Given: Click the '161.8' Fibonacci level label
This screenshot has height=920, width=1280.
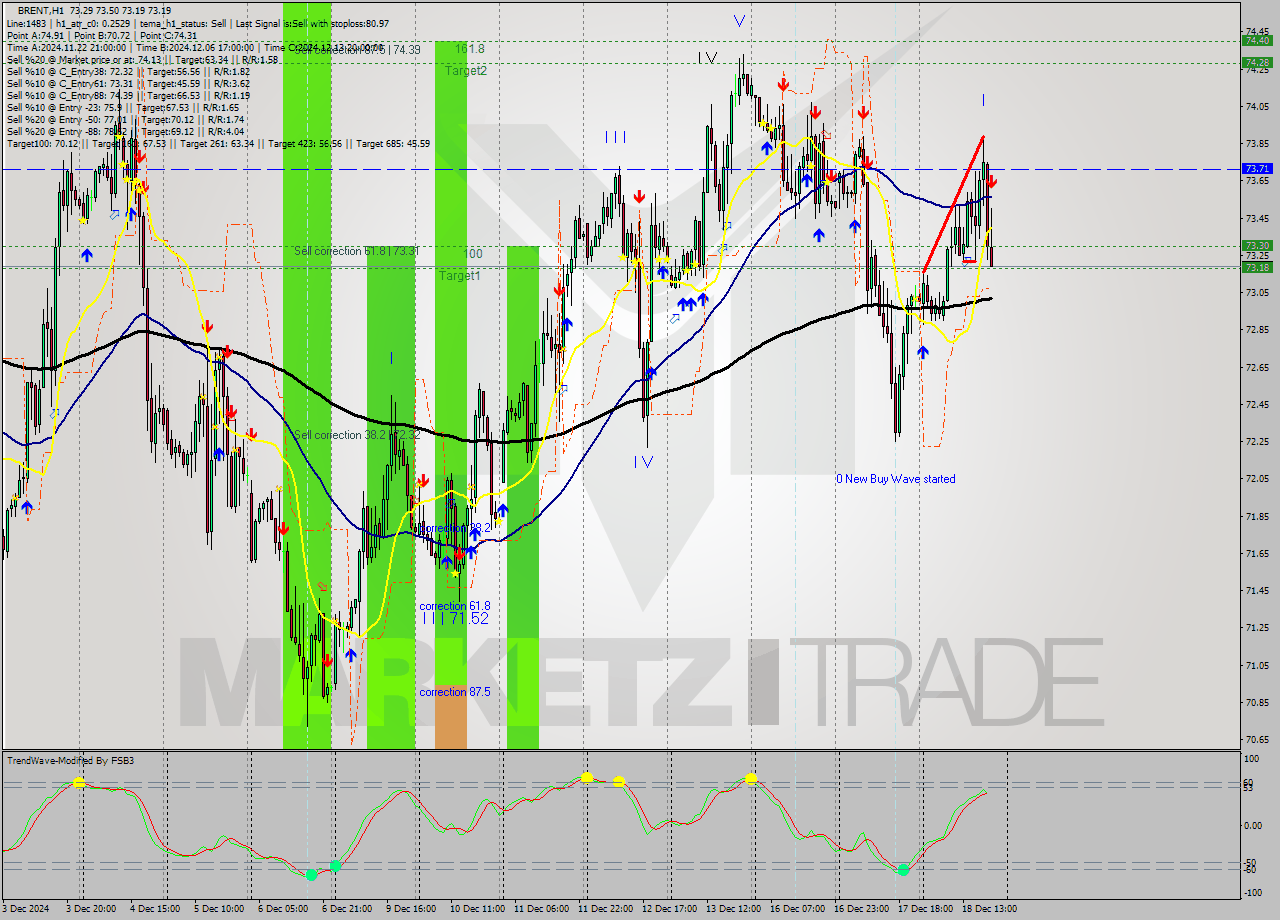Looking at the screenshot, I should click(470, 48).
